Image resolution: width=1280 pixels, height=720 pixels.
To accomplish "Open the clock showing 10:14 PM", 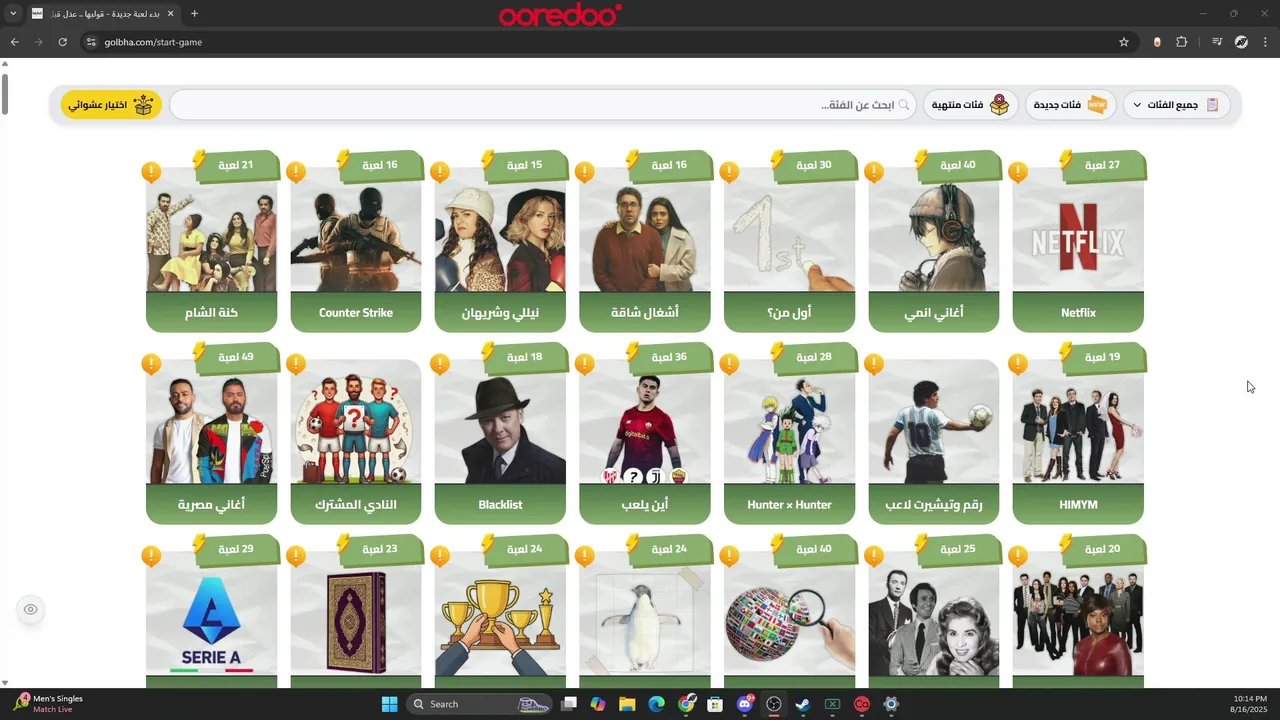I will (1250, 704).
